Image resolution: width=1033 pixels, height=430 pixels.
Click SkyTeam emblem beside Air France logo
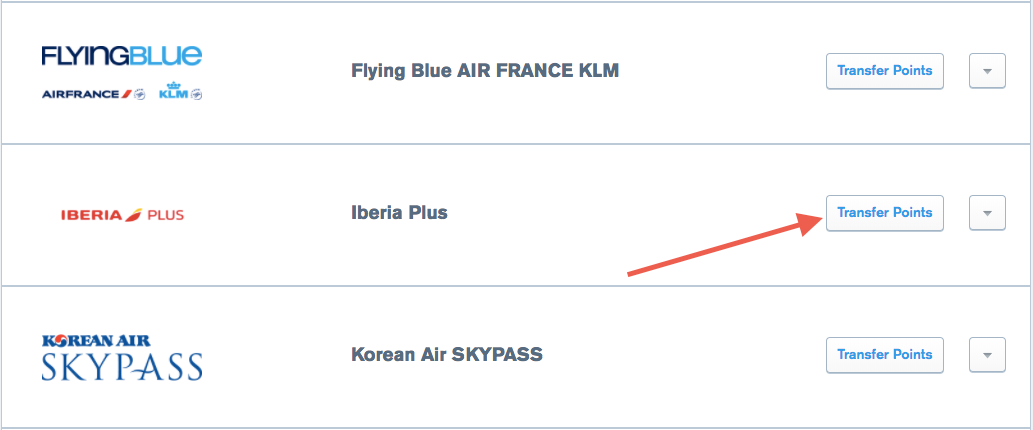[138, 95]
